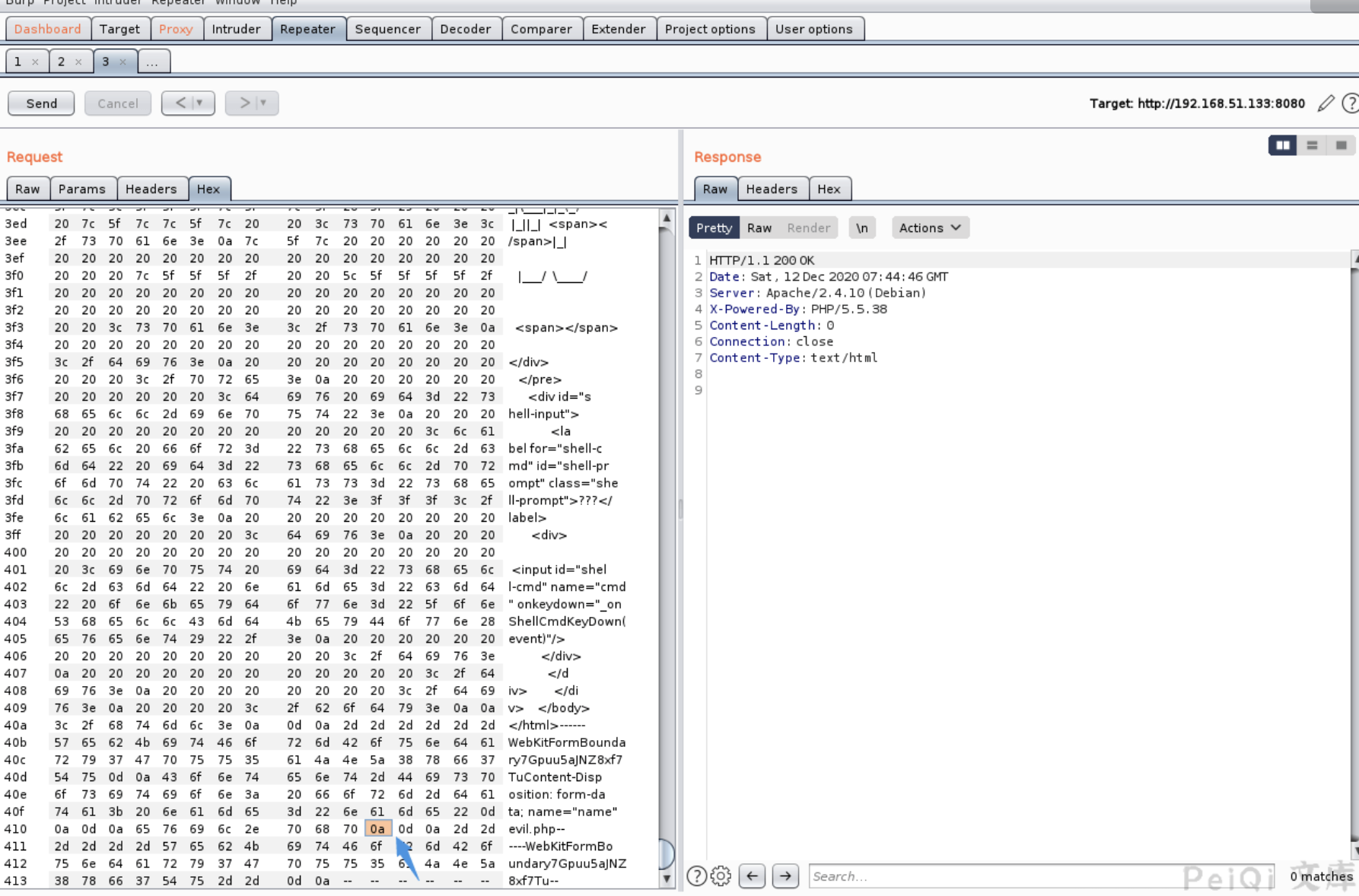The height and width of the screenshot is (896, 1359).
Task: Open history back dropdown arrow
Action: [199, 103]
